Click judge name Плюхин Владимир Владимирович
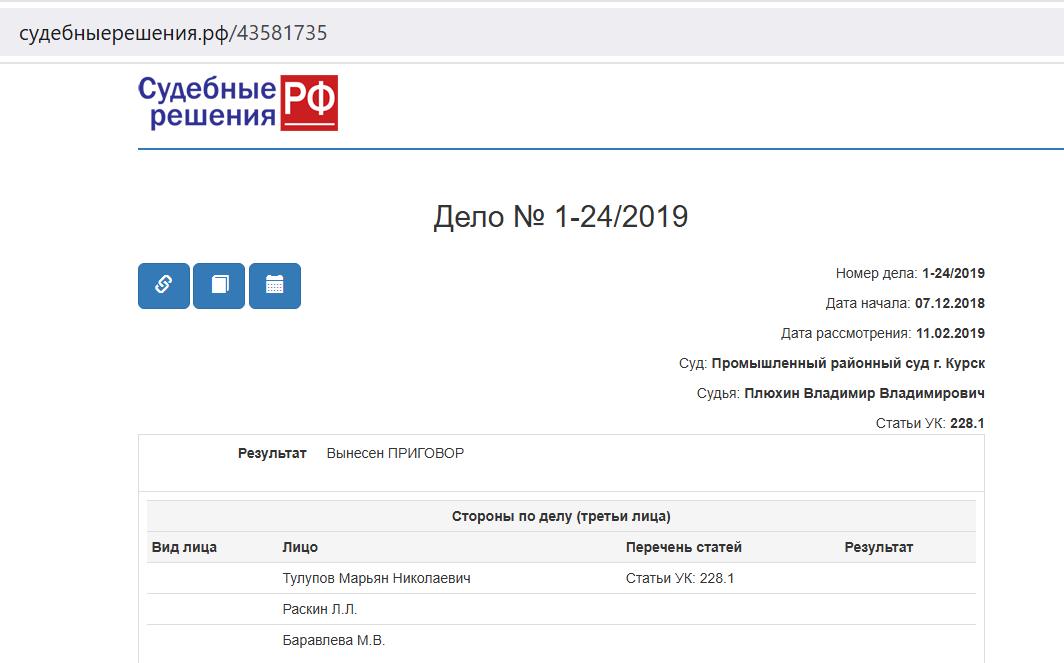The image size is (1064, 663). 864,393
